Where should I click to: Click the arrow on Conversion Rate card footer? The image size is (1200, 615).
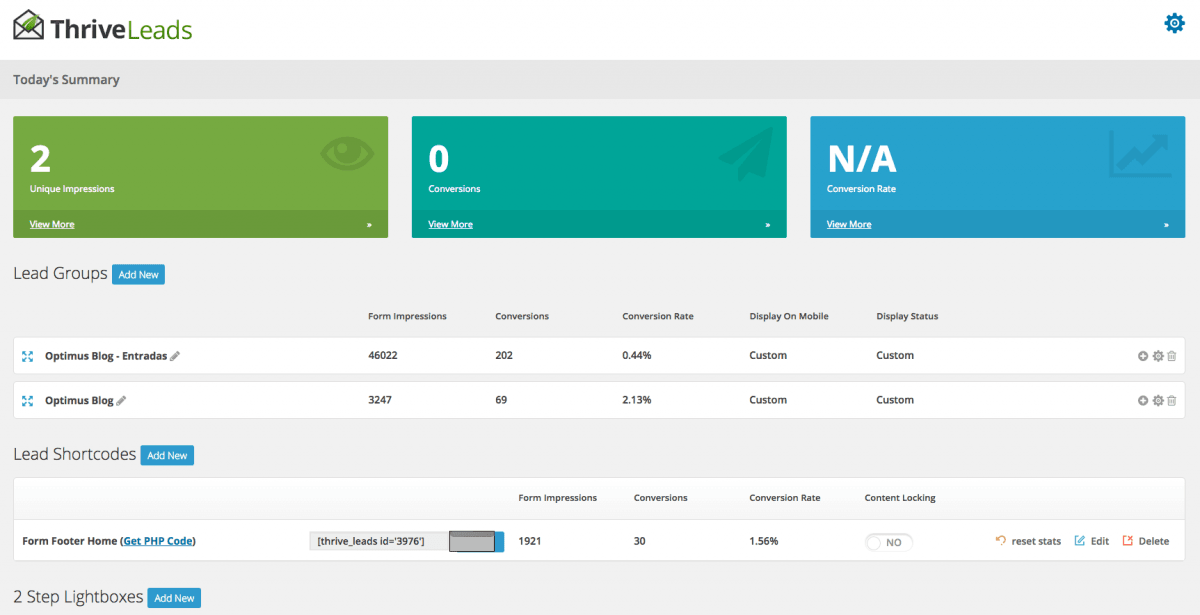pyautogui.click(x=1166, y=225)
